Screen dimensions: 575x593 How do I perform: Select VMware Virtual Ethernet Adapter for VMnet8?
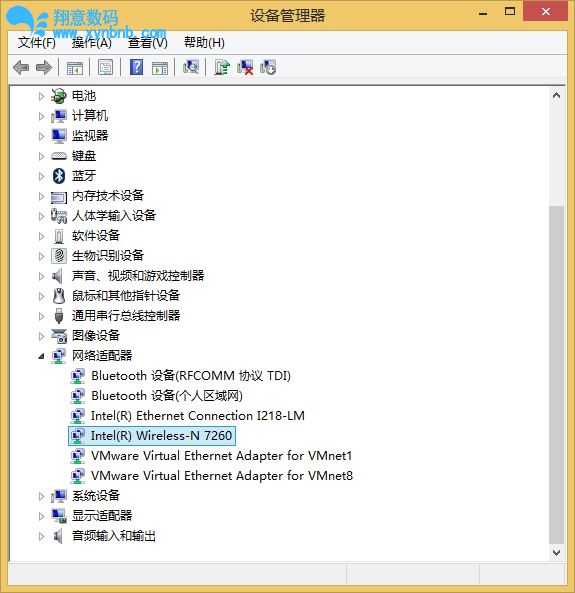[x=222, y=475]
